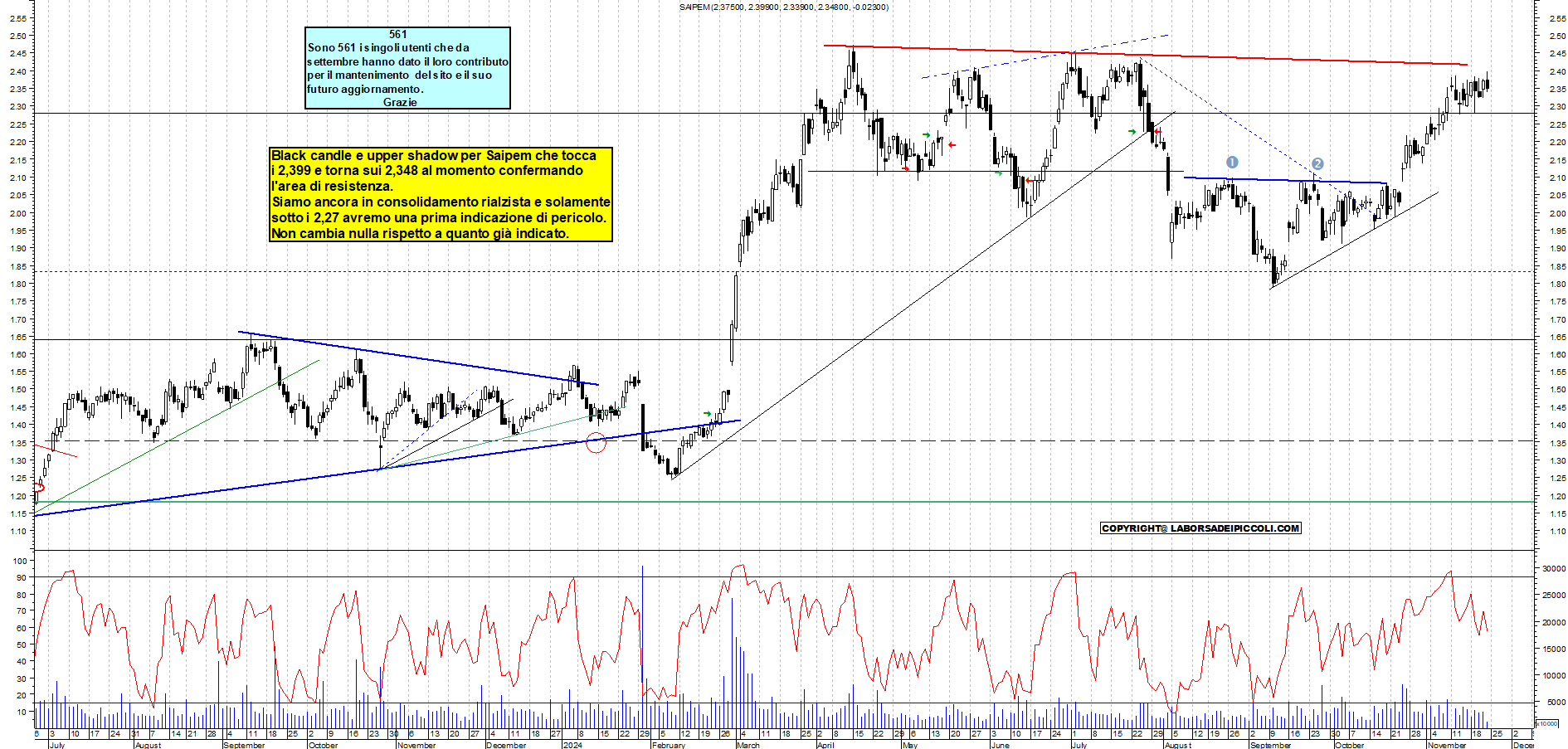Click the 5000 volume axis label

coord(1556,703)
